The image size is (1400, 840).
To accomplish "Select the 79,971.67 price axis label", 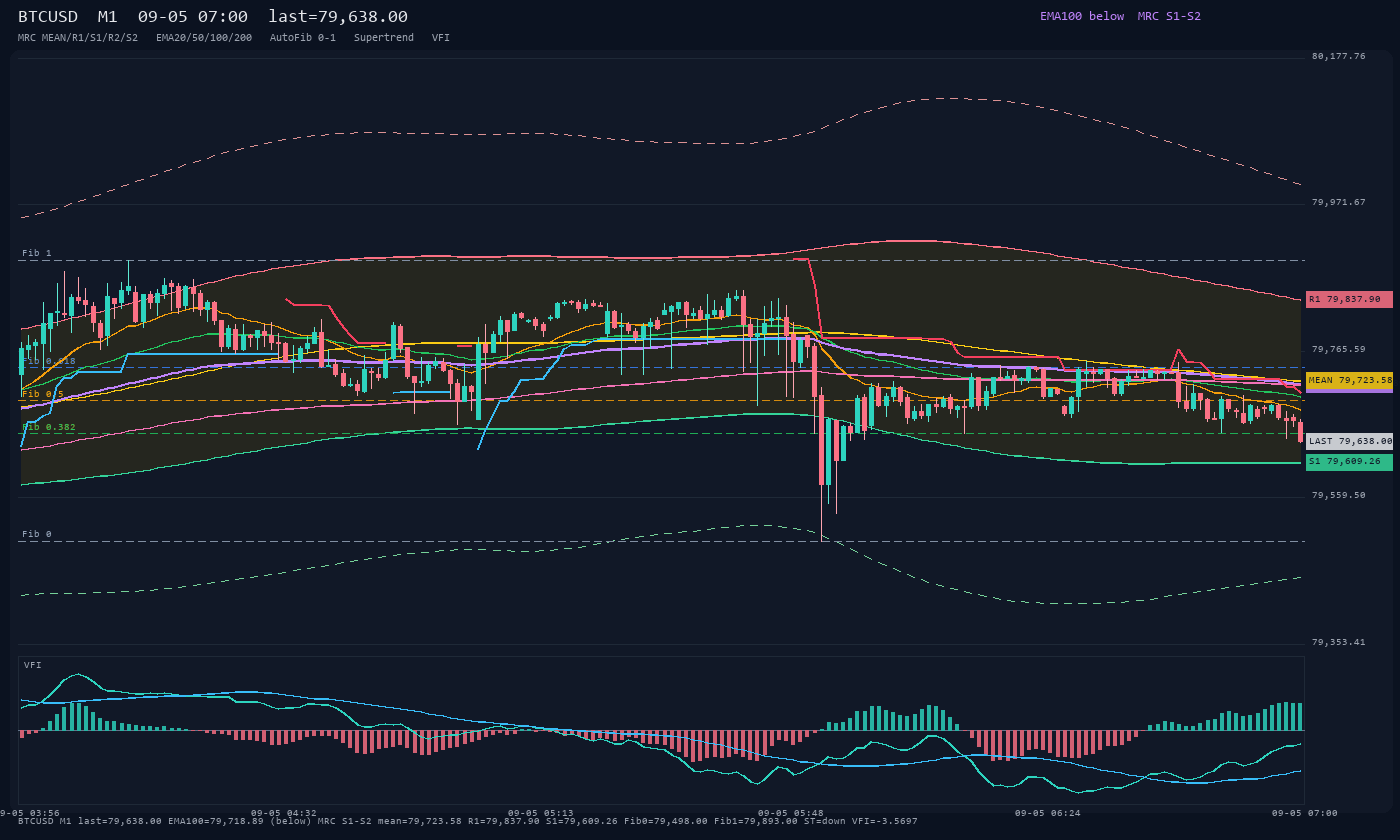I will click(x=1338, y=202).
